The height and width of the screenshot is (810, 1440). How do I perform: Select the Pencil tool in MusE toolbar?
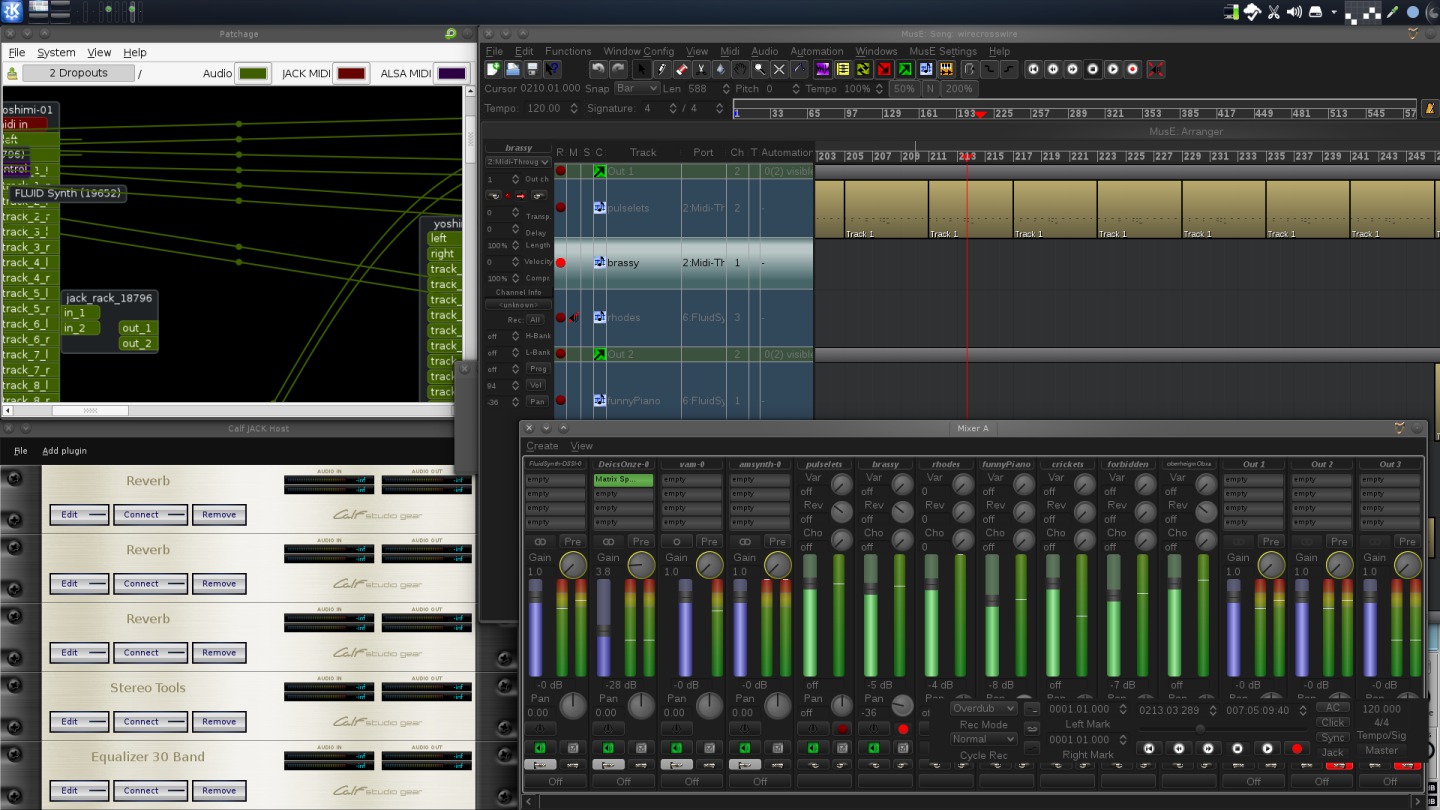point(661,69)
